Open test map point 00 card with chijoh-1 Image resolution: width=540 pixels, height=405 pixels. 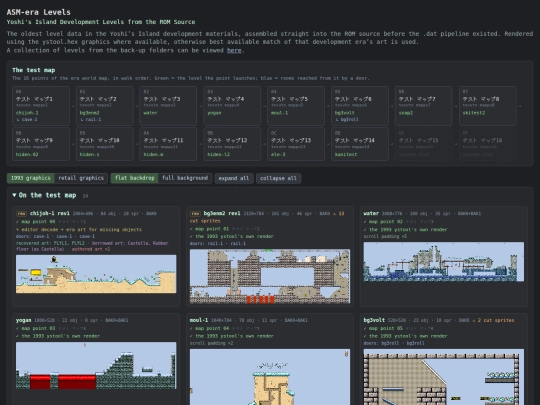pyautogui.click(x=41, y=106)
